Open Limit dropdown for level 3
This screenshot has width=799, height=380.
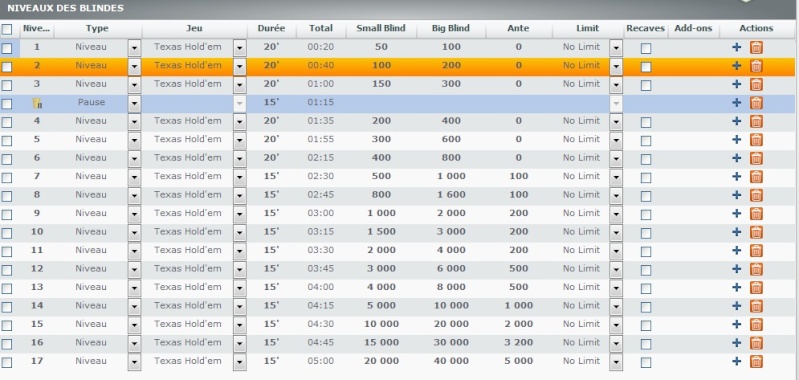616,85
